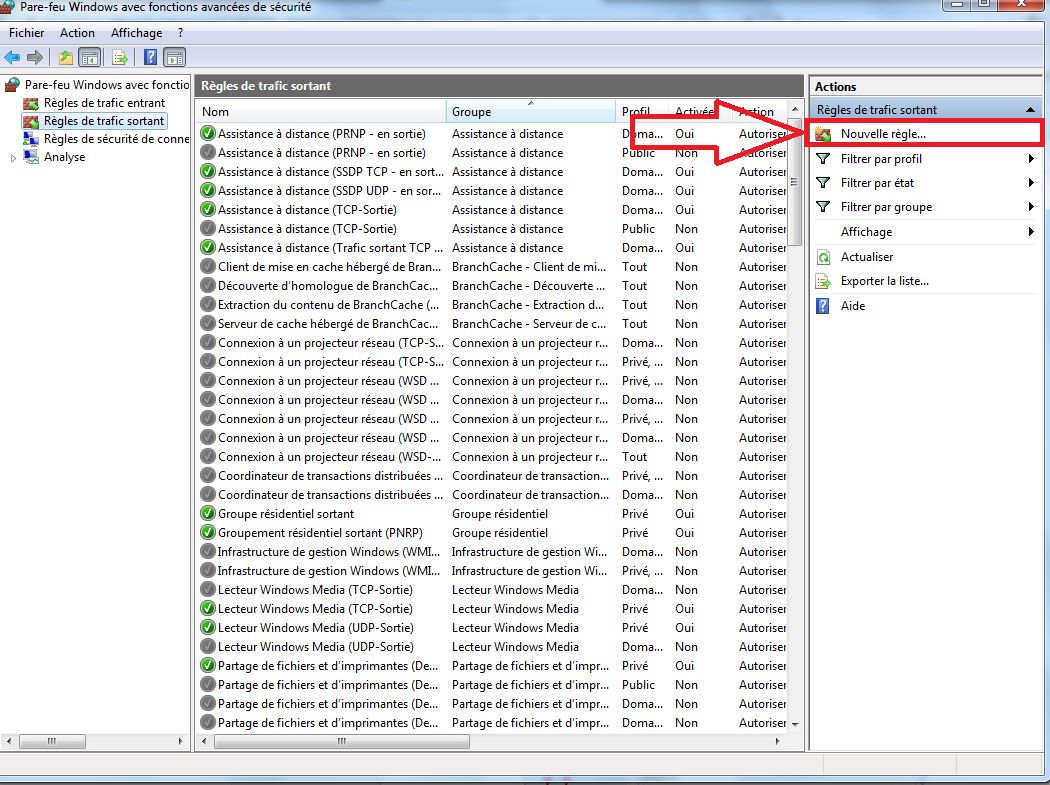Click Nouvelle règle... action
The image size is (1050, 785).
[883, 134]
